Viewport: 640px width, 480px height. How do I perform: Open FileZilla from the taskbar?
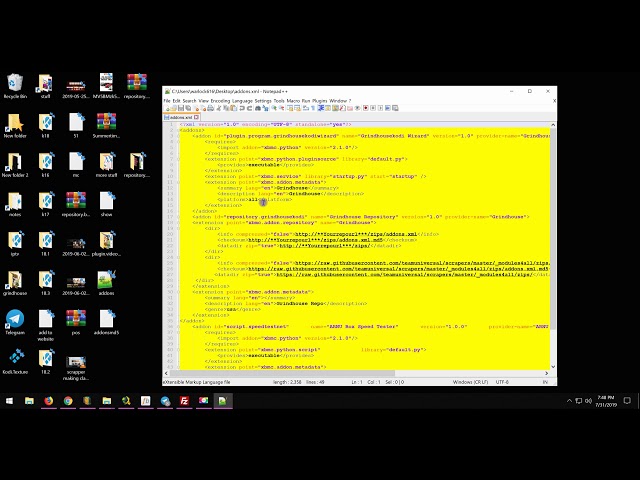(x=184, y=401)
